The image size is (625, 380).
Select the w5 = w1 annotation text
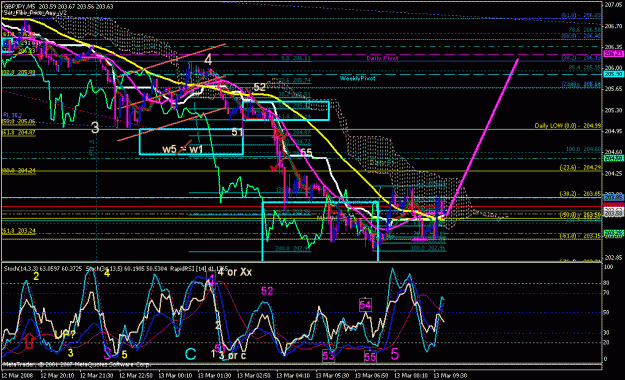pos(183,150)
